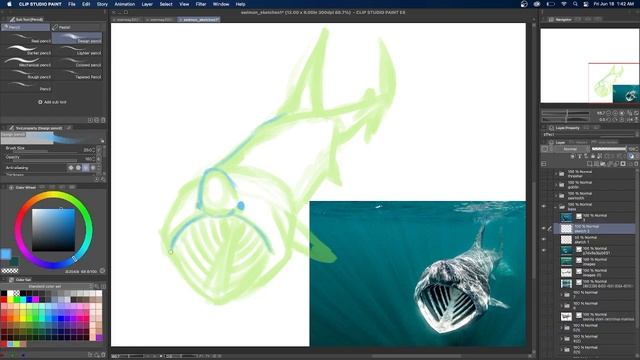Open the Animation menu

(x=124, y=4)
